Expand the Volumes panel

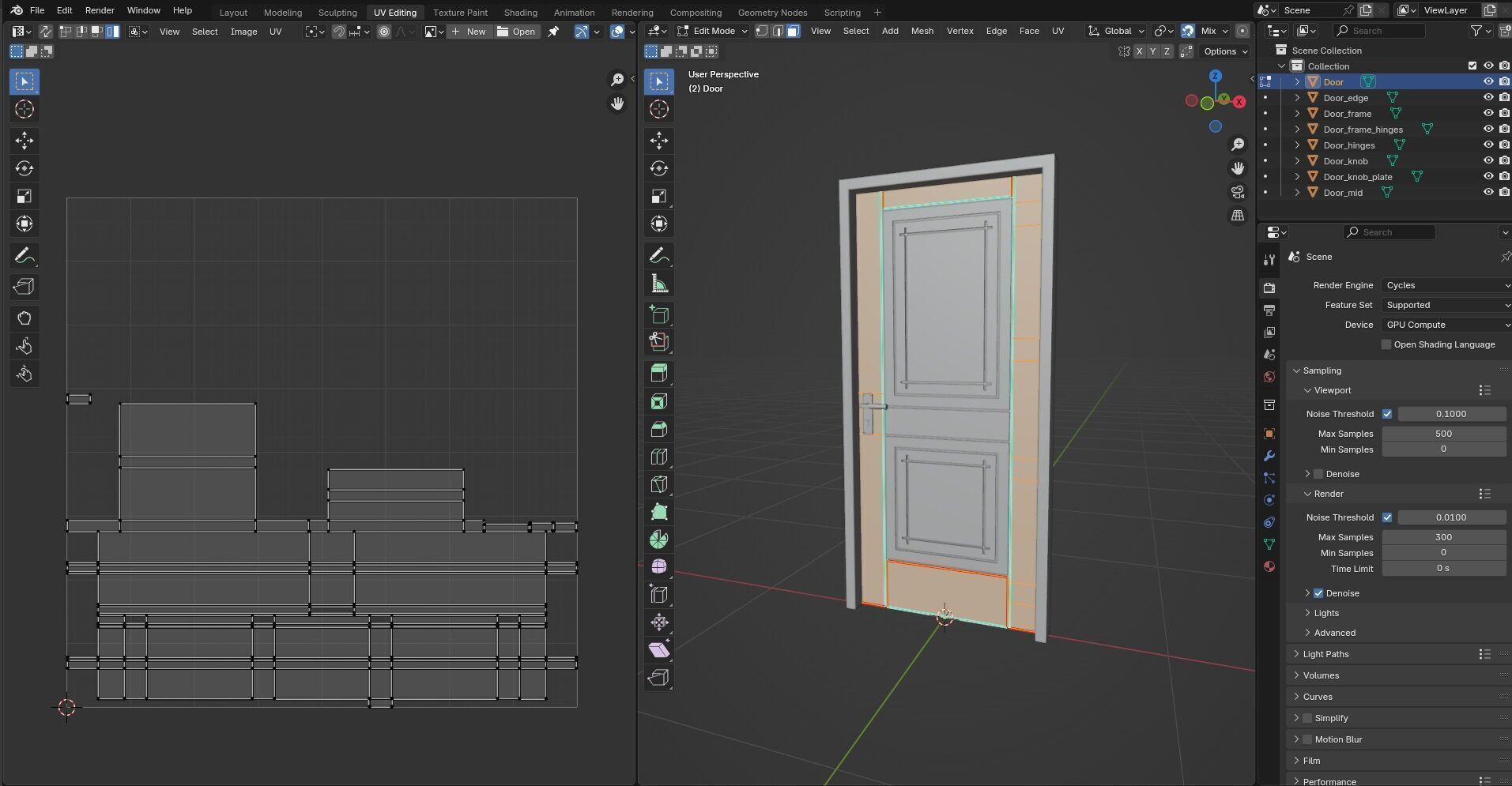(x=1321, y=675)
